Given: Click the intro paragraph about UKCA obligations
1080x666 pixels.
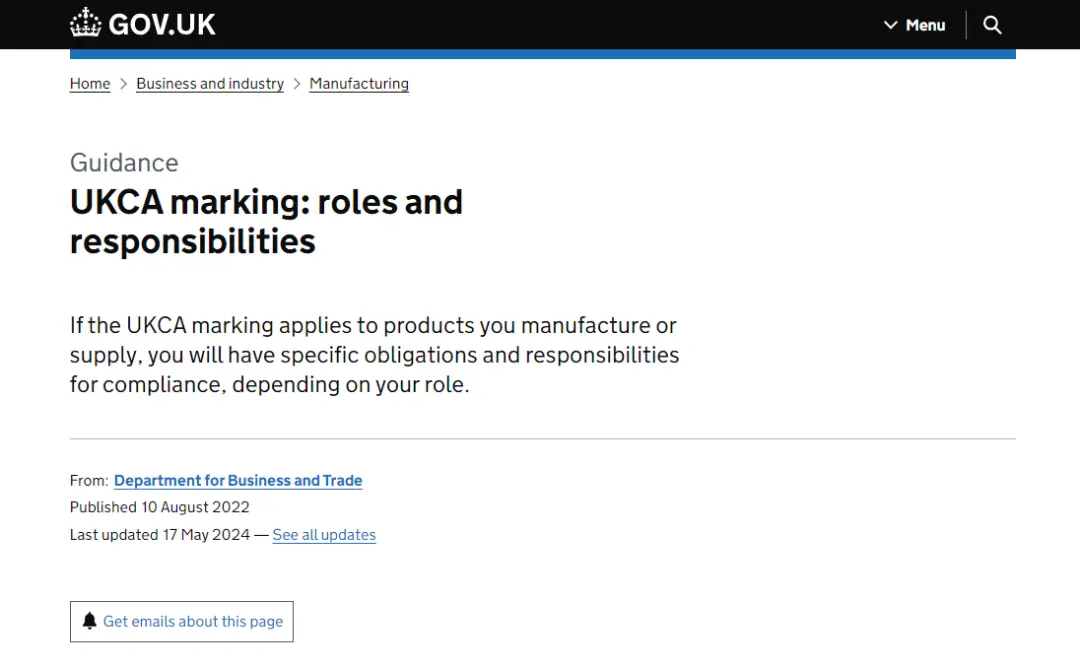Looking at the screenshot, I should 374,354.
